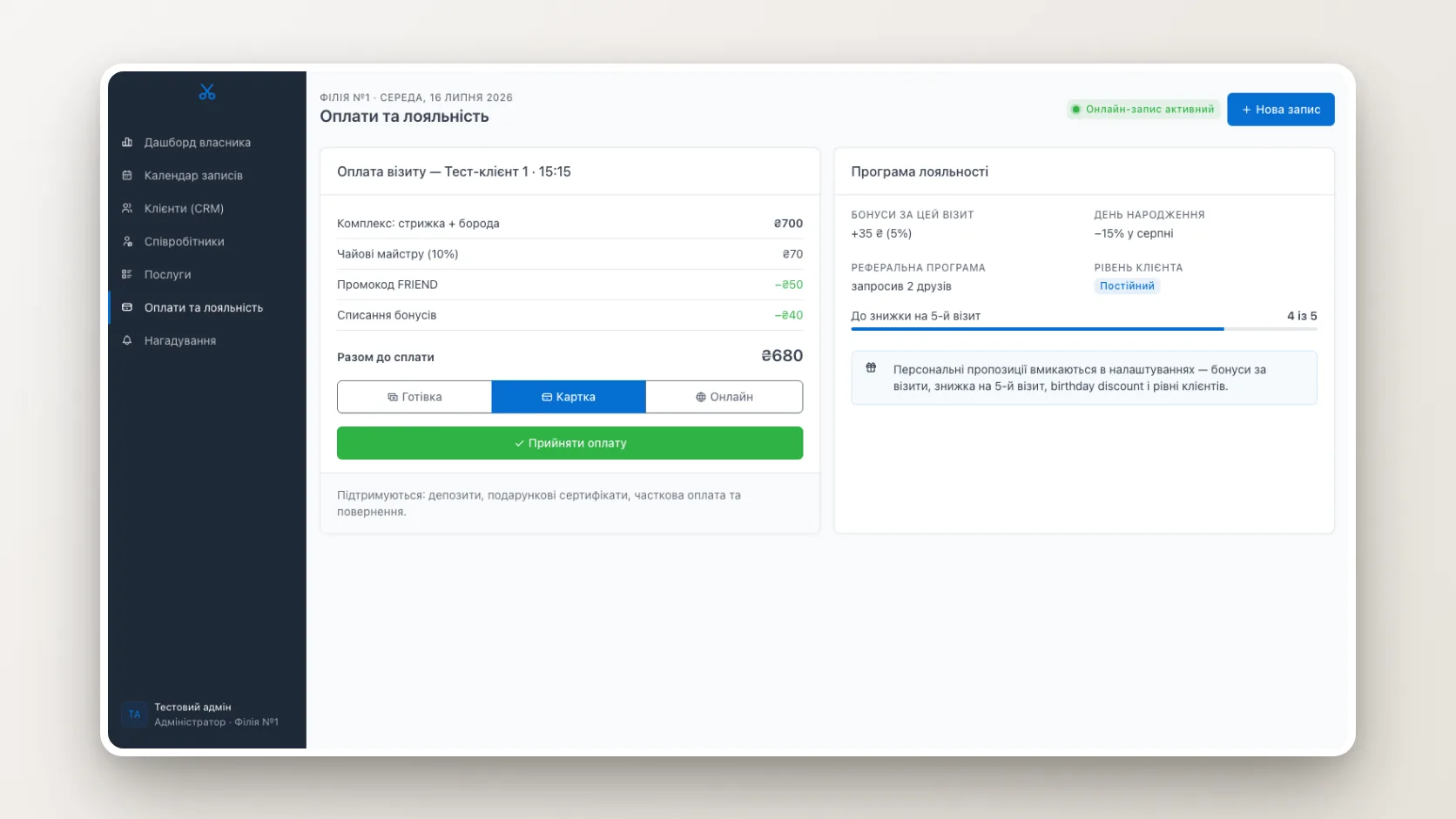Click the Списання бонусів line
Image resolution: width=1456 pixels, height=819 pixels.
click(570, 315)
